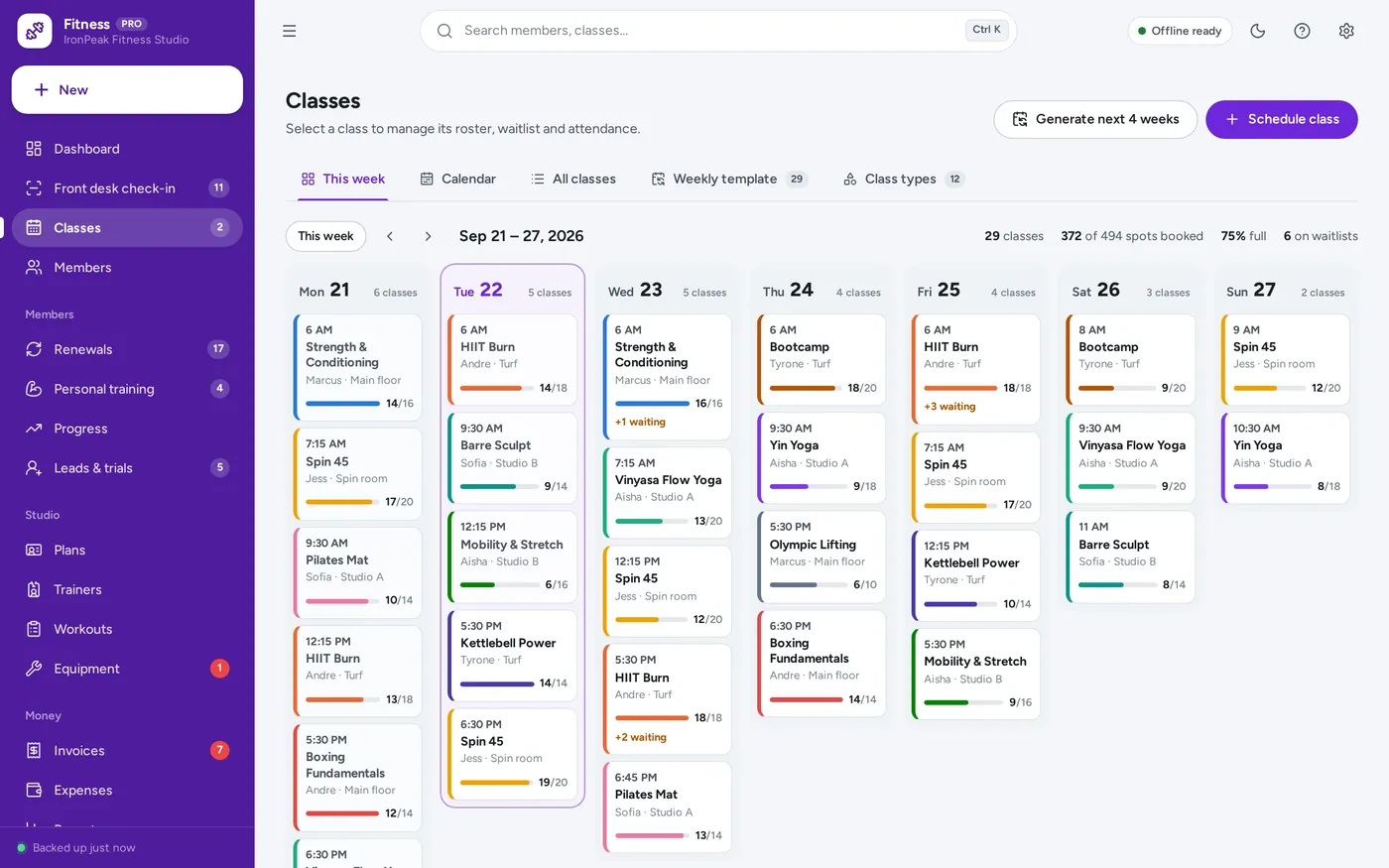1389x868 pixels.
Task: Open the help question mark icon
Action: pos(1302,31)
